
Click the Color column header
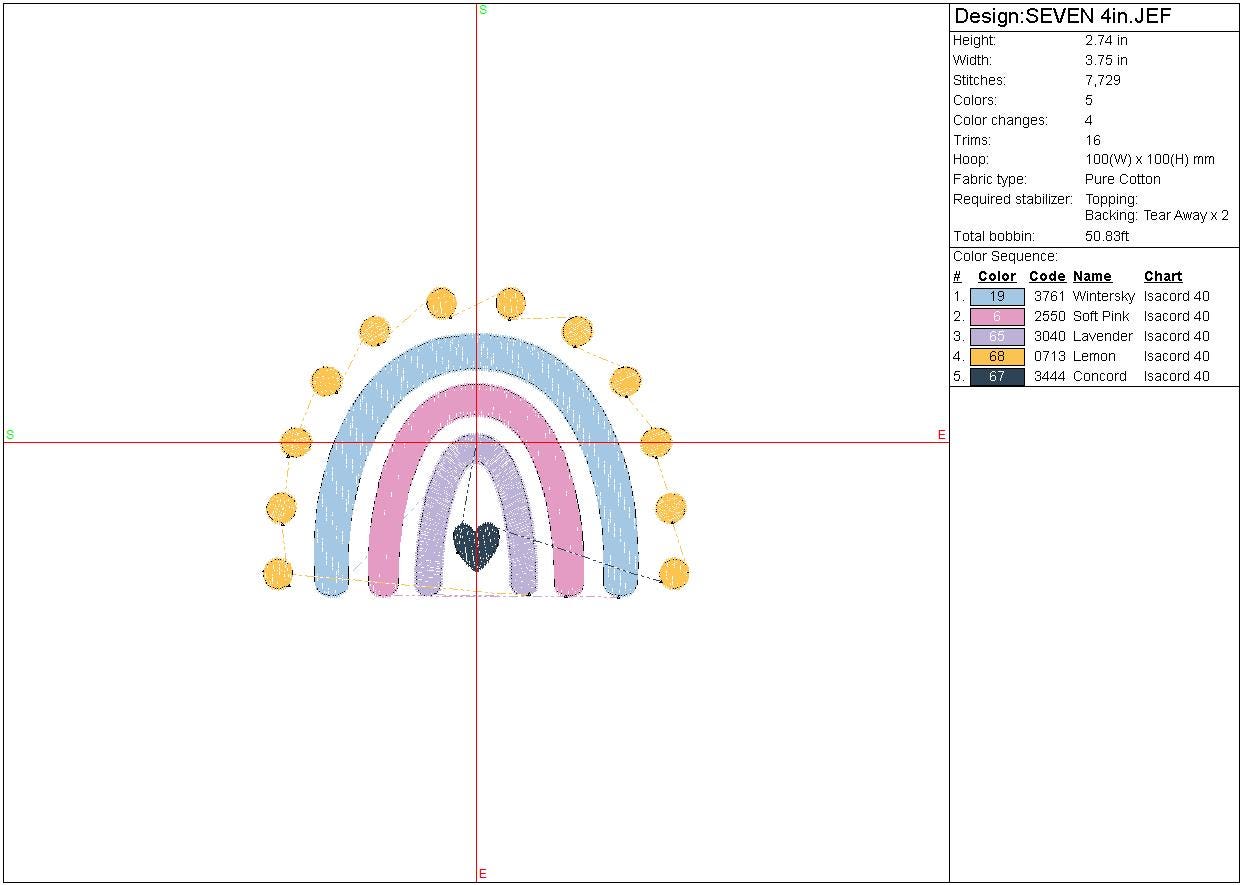[x=997, y=277]
